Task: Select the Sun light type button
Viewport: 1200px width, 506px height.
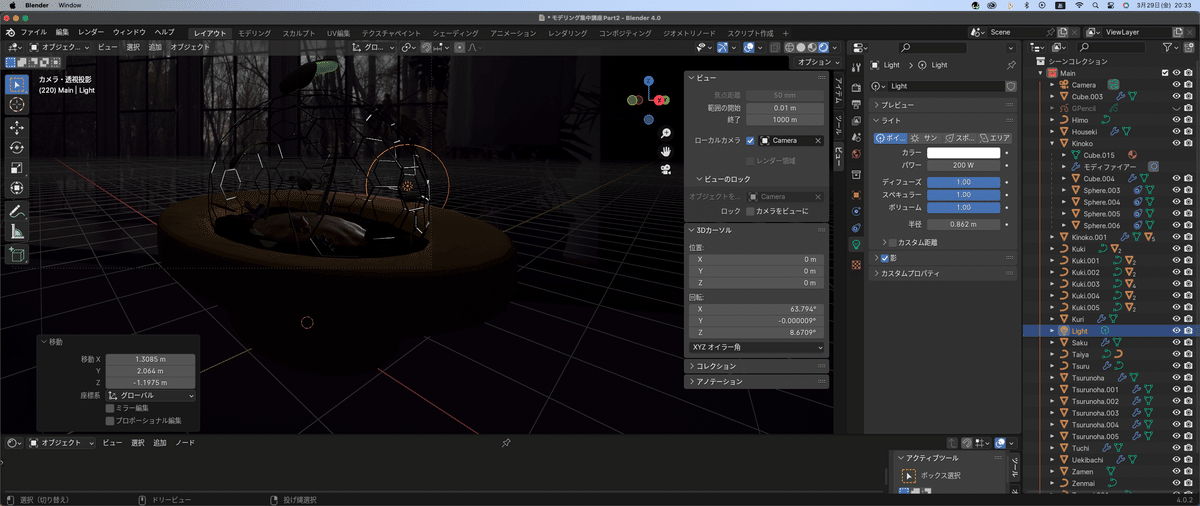Action: pos(923,137)
